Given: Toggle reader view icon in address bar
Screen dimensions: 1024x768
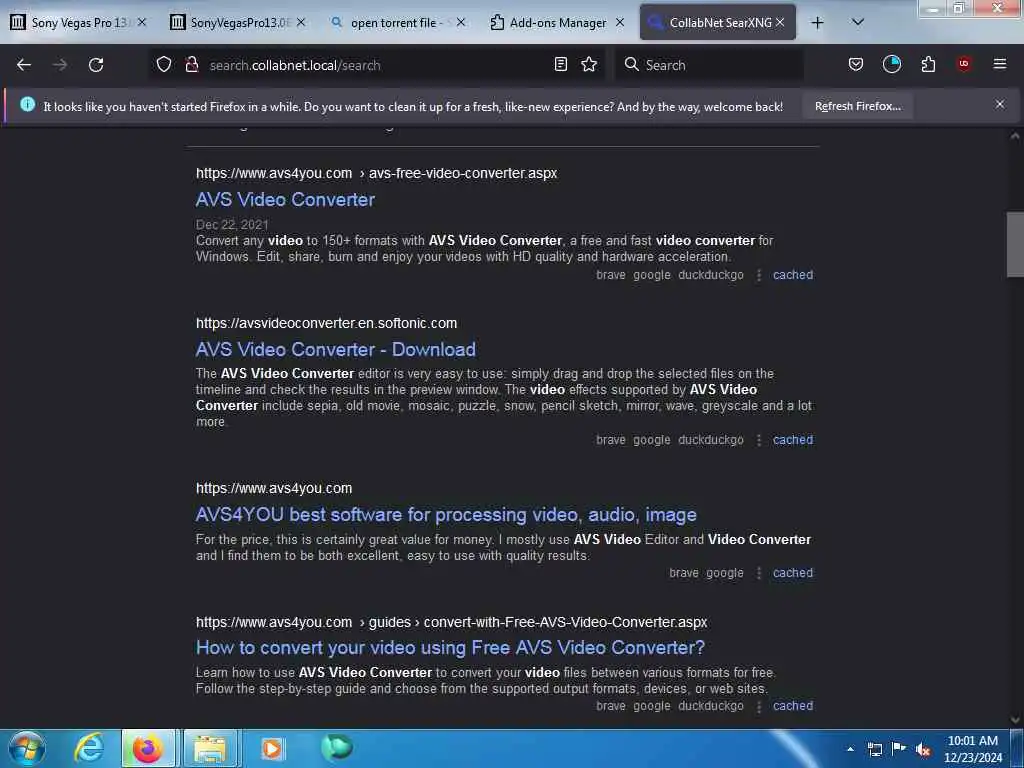Looking at the screenshot, I should click(560, 65).
